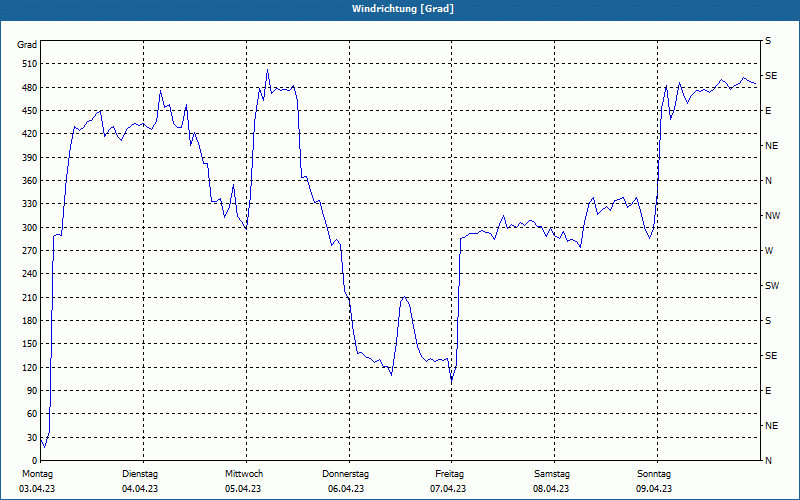Click the 210 degree axis label
This screenshot has width=800, height=500.
[30, 297]
